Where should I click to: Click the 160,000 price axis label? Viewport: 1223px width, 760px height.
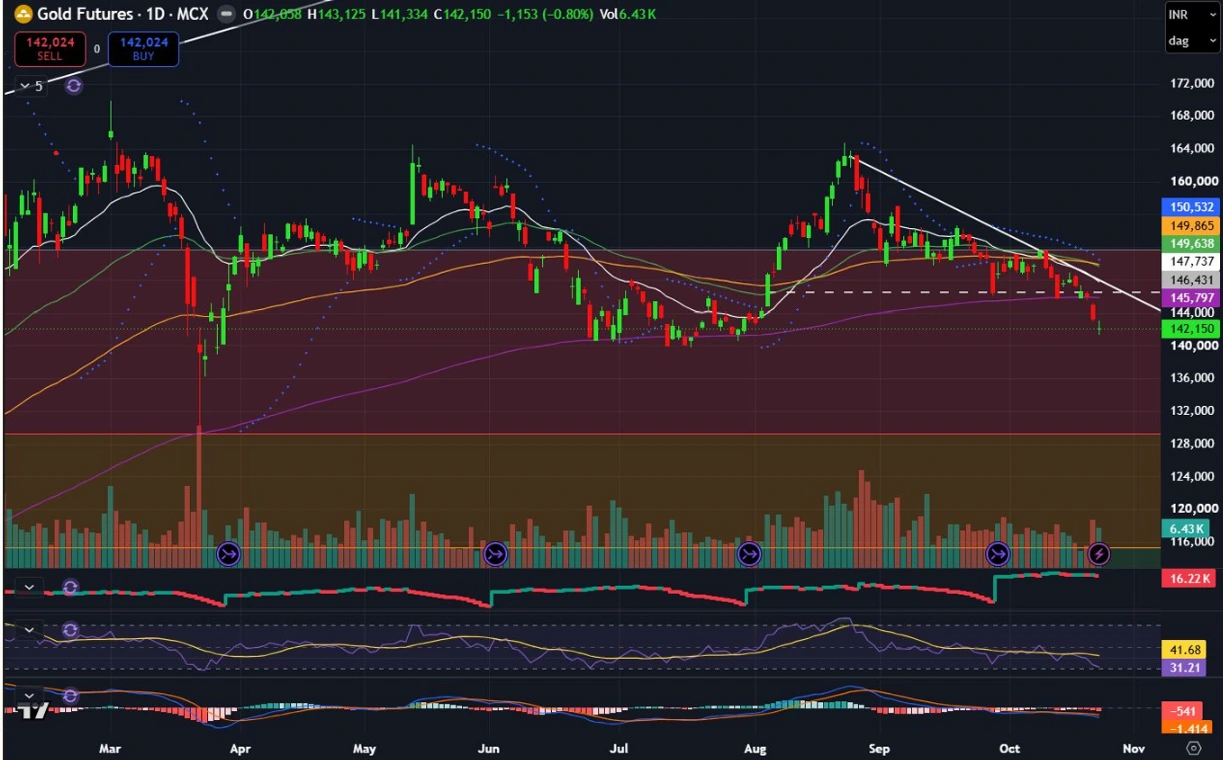pyautogui.click(x=1192, y=182)
